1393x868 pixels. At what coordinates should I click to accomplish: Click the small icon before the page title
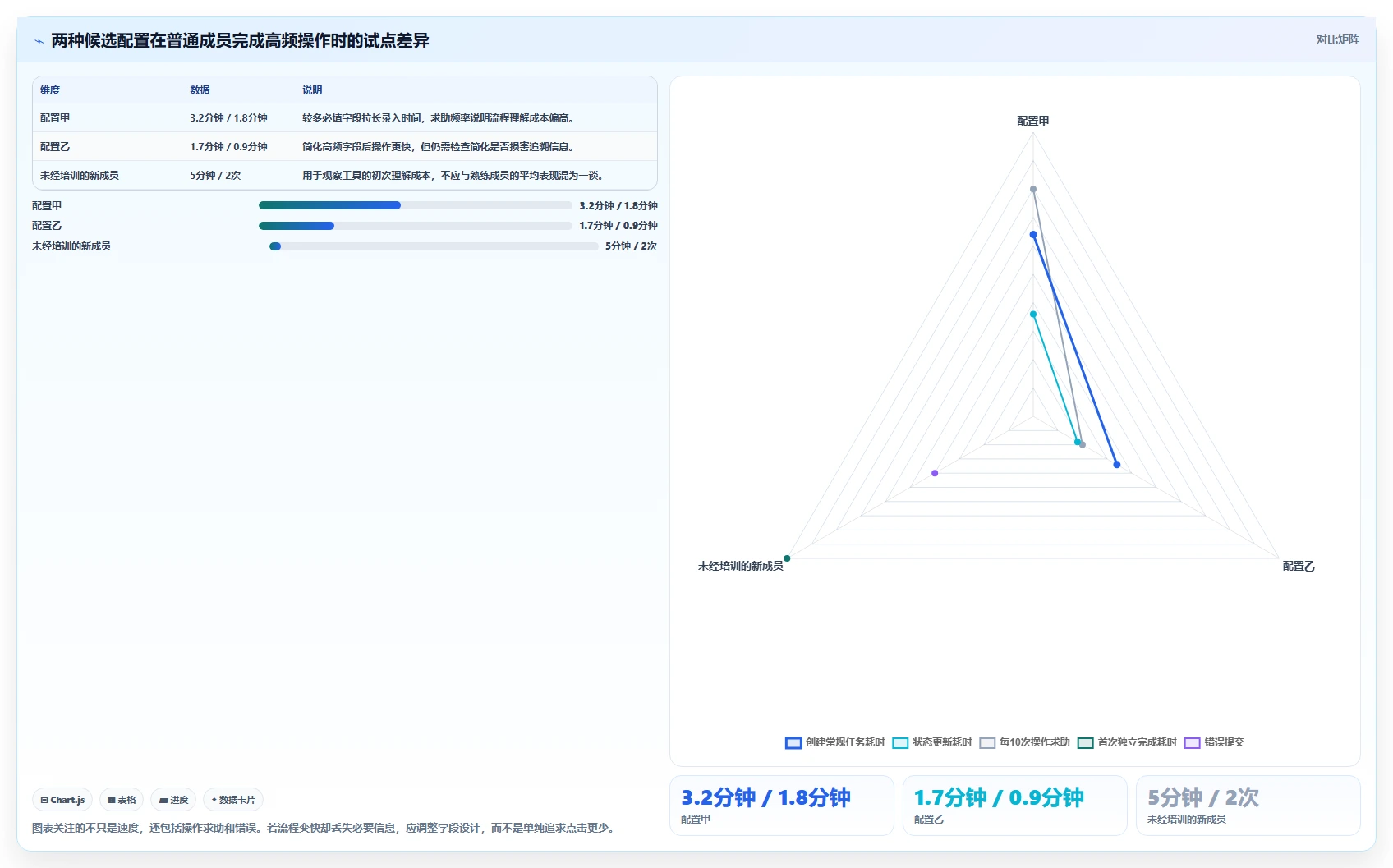pyautogui.click(x=39, y=41)
